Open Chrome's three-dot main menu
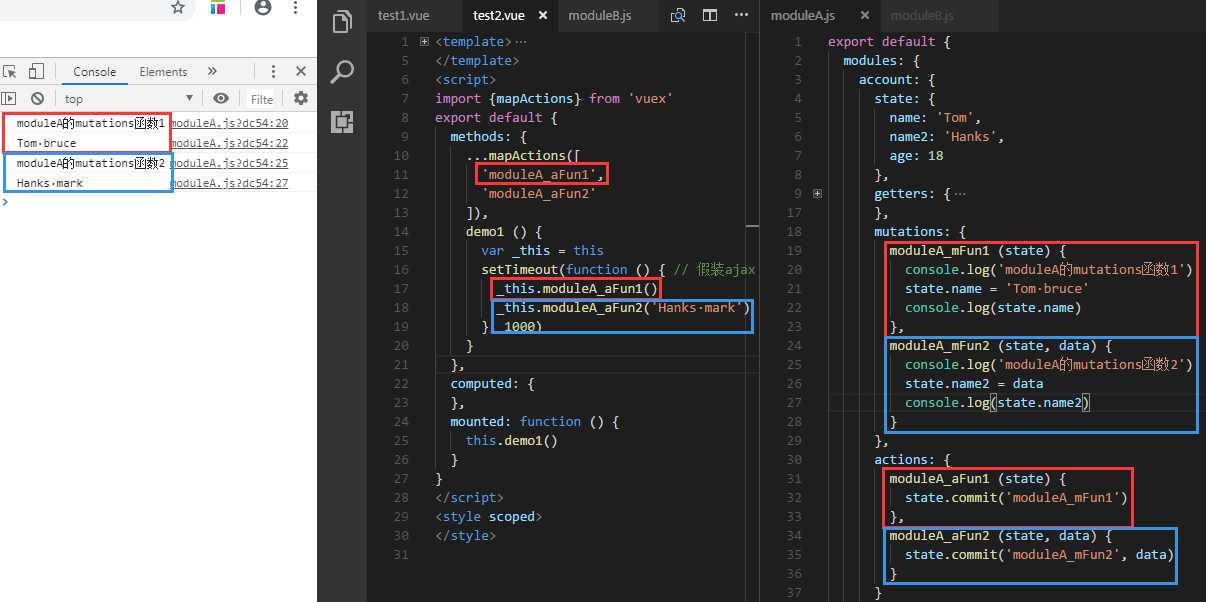1206x602 pixels. click(296, 8)
